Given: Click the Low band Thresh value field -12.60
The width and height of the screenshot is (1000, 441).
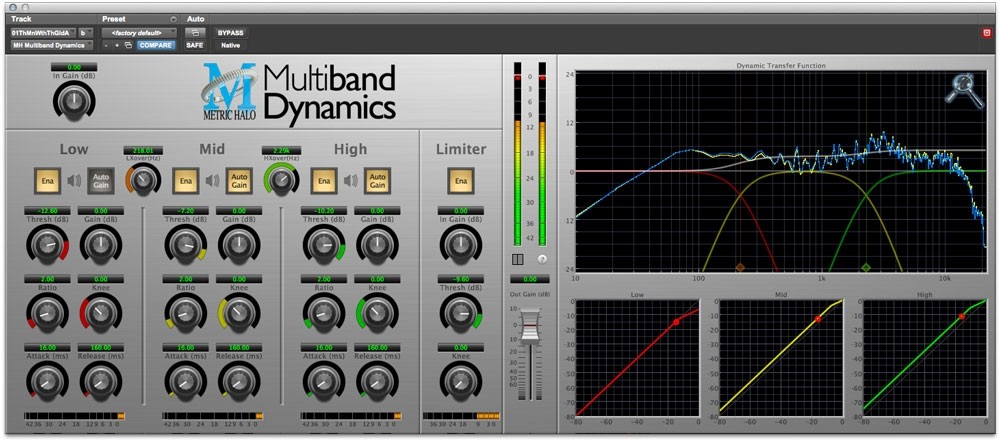Looking at the screenshot, I should click(47, 211).
